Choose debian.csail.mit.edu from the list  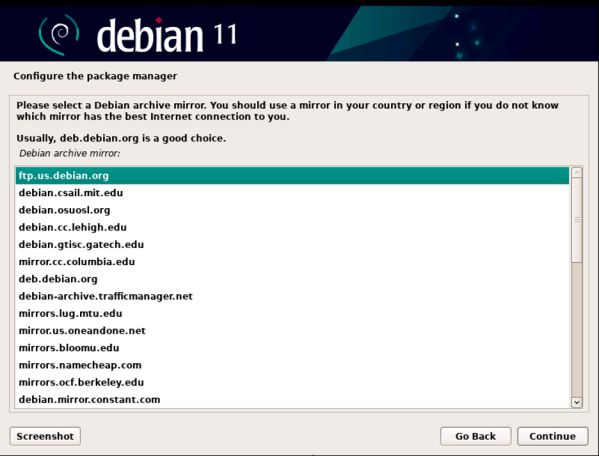point(292,193)
